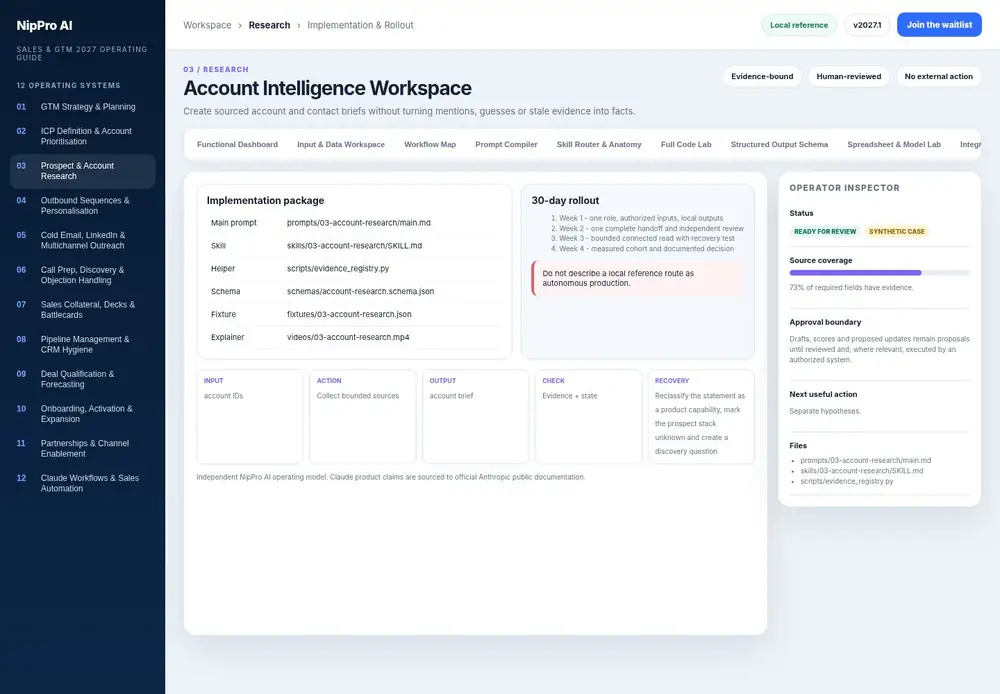Image resolution: width=1000 pixels, height=694 pixels.
Task: Click Workspace breadcrumb
Action: point(207,25)
